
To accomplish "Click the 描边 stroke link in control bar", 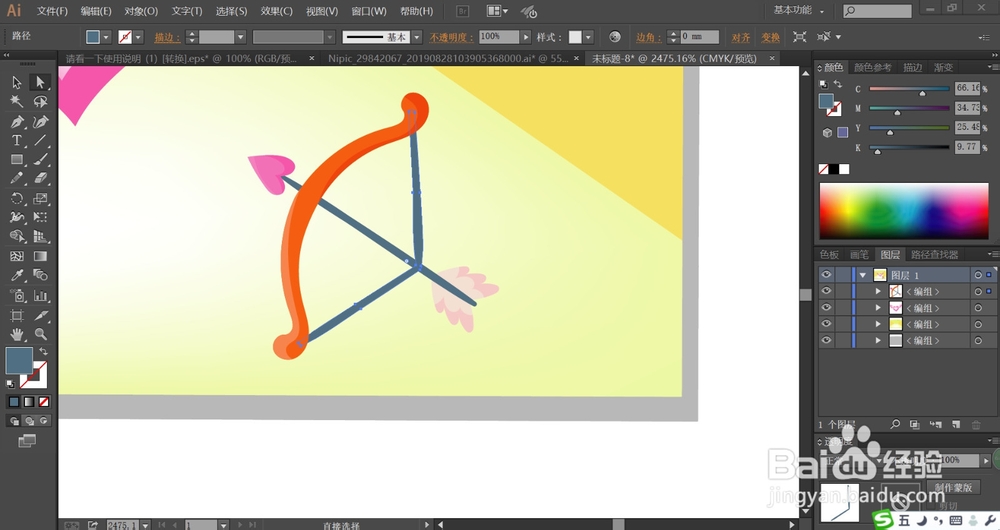I will tap(166, 37).
